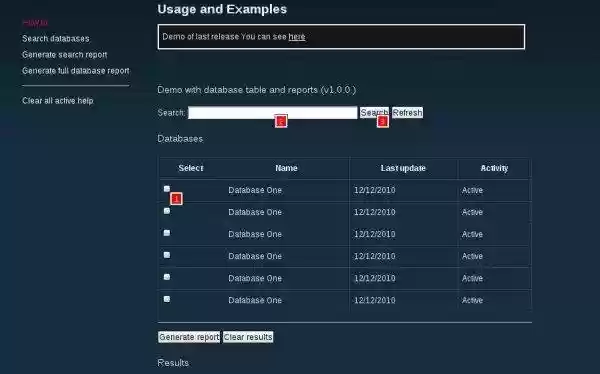Click 'Database One' in the last row
Viewport: 600px width, 374px height.
tap(255, 301)
